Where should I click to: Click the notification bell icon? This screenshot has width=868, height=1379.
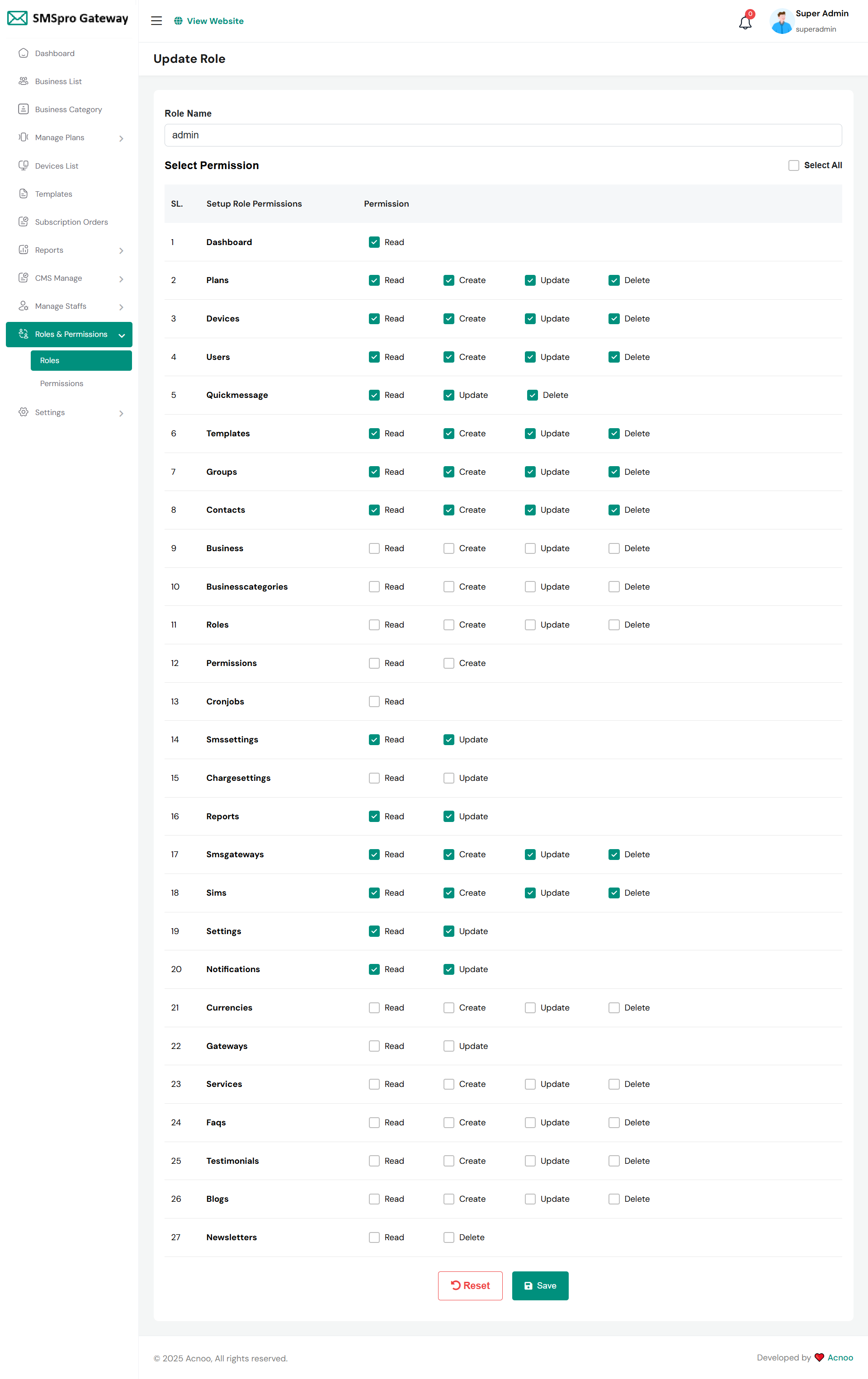pos(745,22)
